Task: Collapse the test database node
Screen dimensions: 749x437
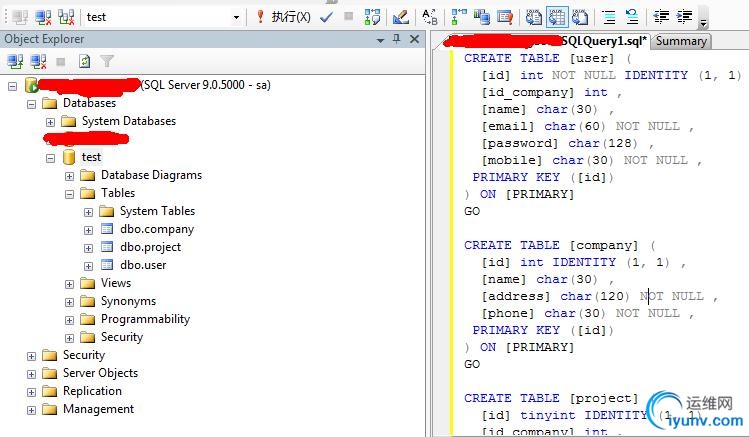Action: 51,158
